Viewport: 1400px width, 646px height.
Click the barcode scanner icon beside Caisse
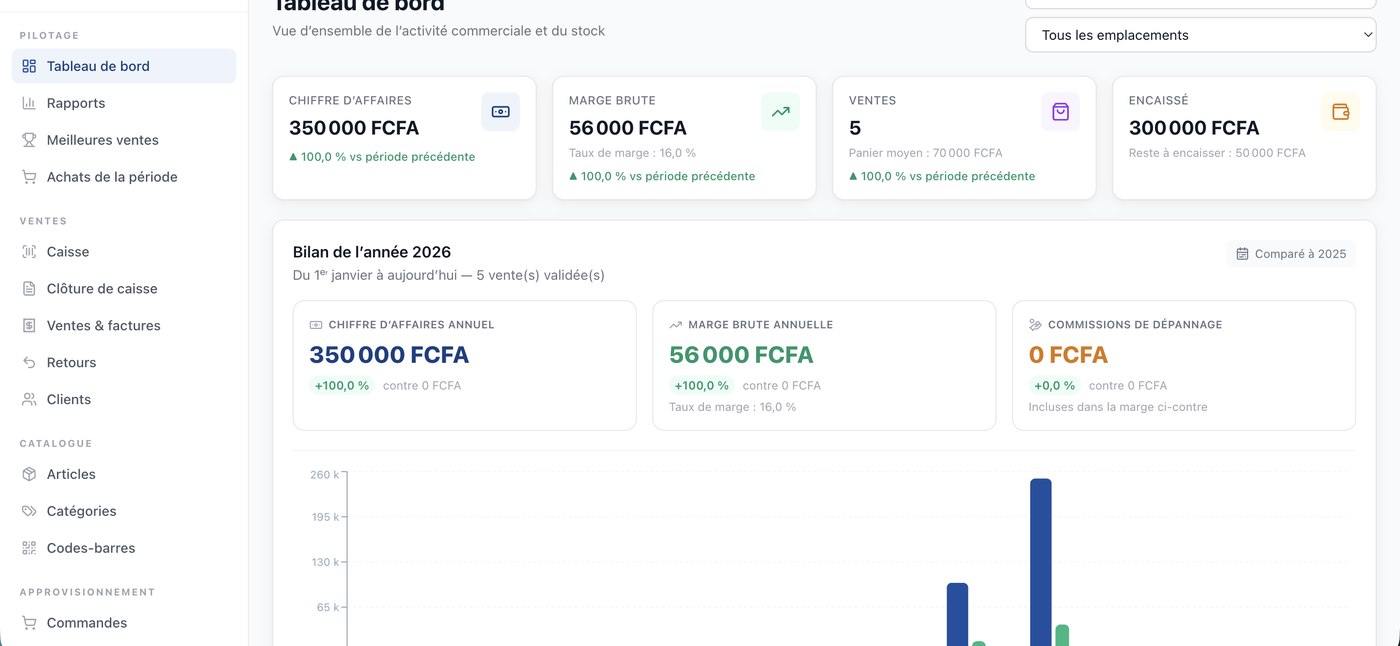29,252
